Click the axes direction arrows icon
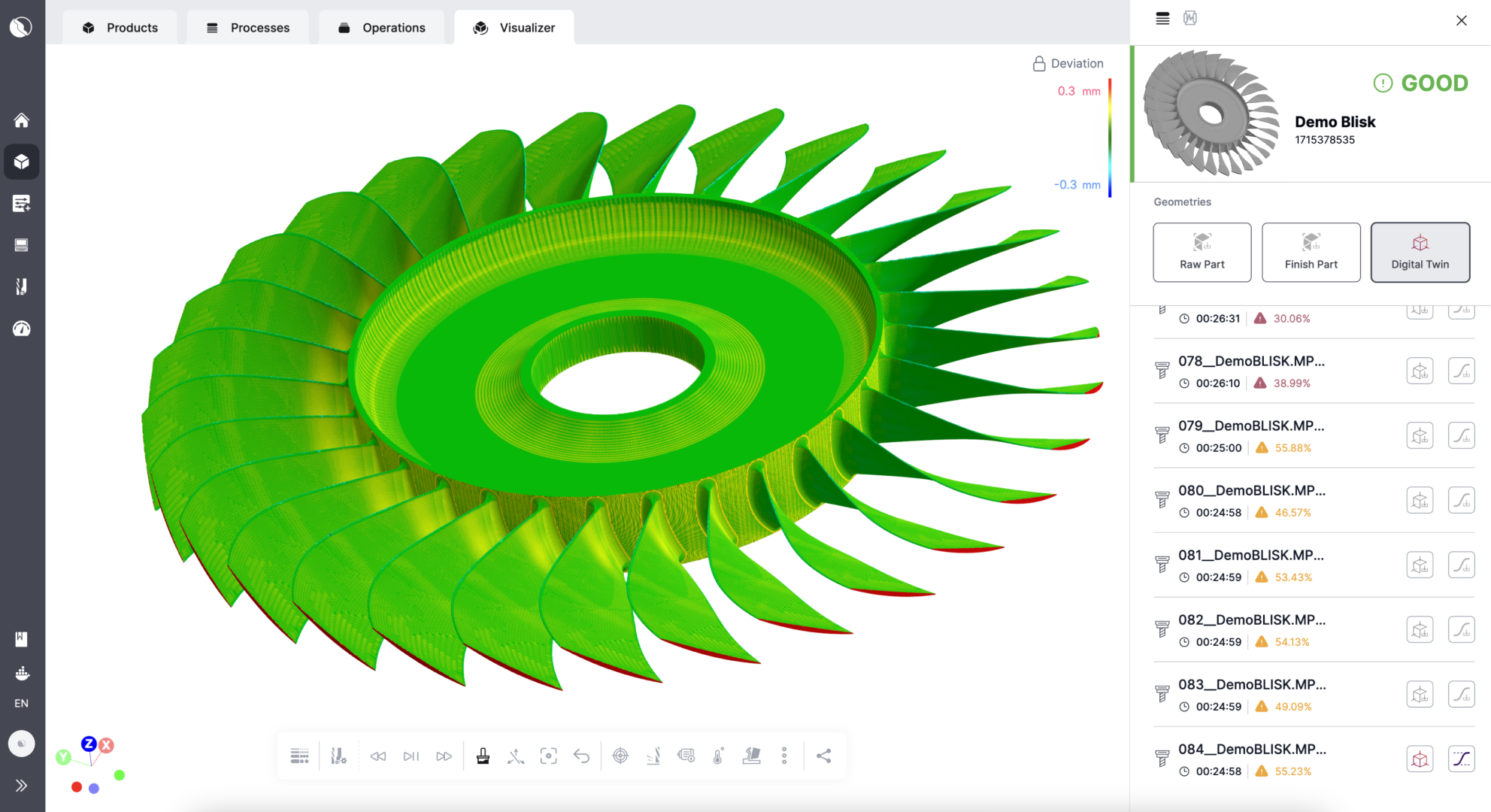 [x=516, y=756]
